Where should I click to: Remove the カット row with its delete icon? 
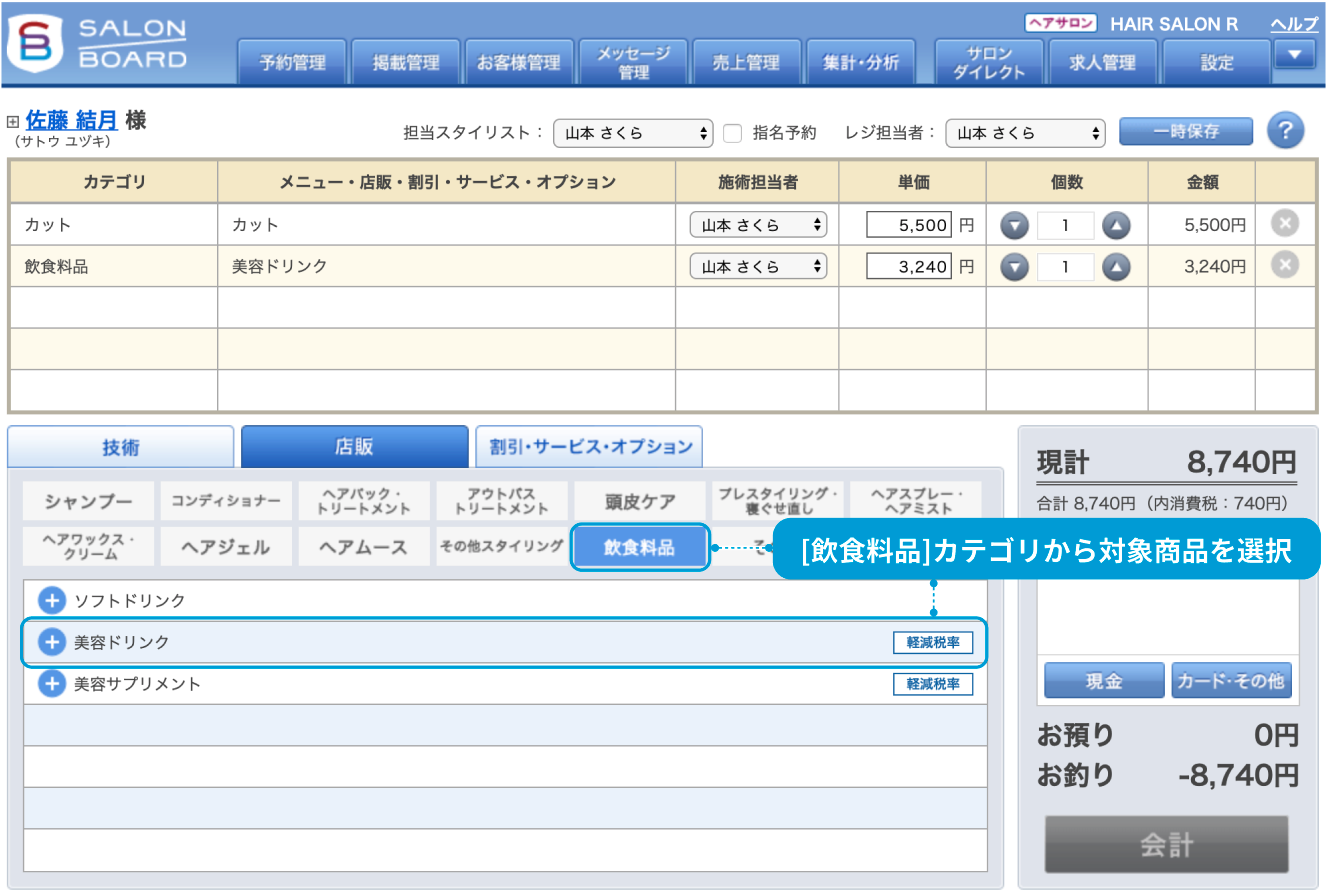(x=1285, y=224)
